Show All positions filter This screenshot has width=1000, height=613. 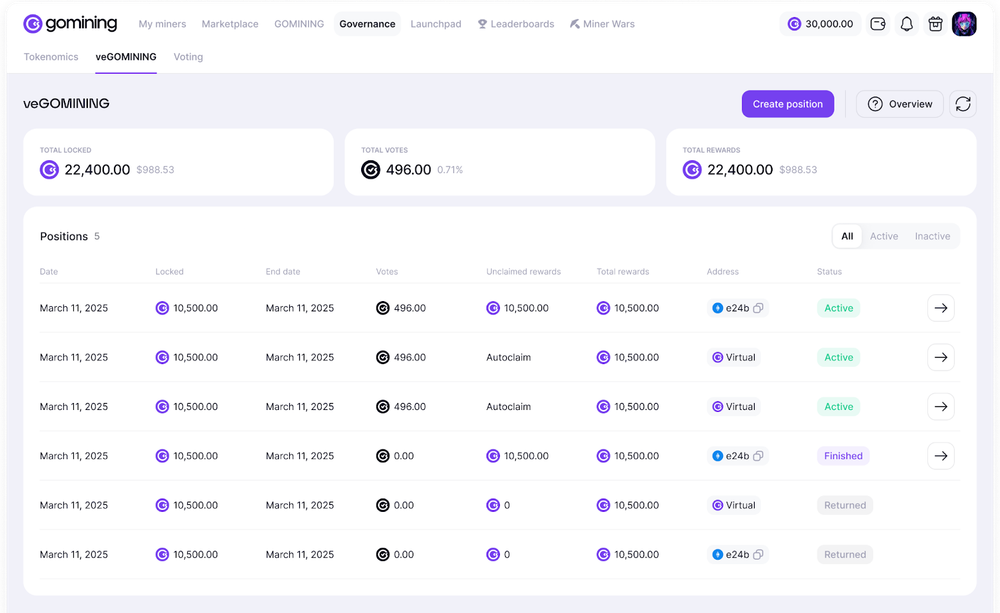(847, 237)
